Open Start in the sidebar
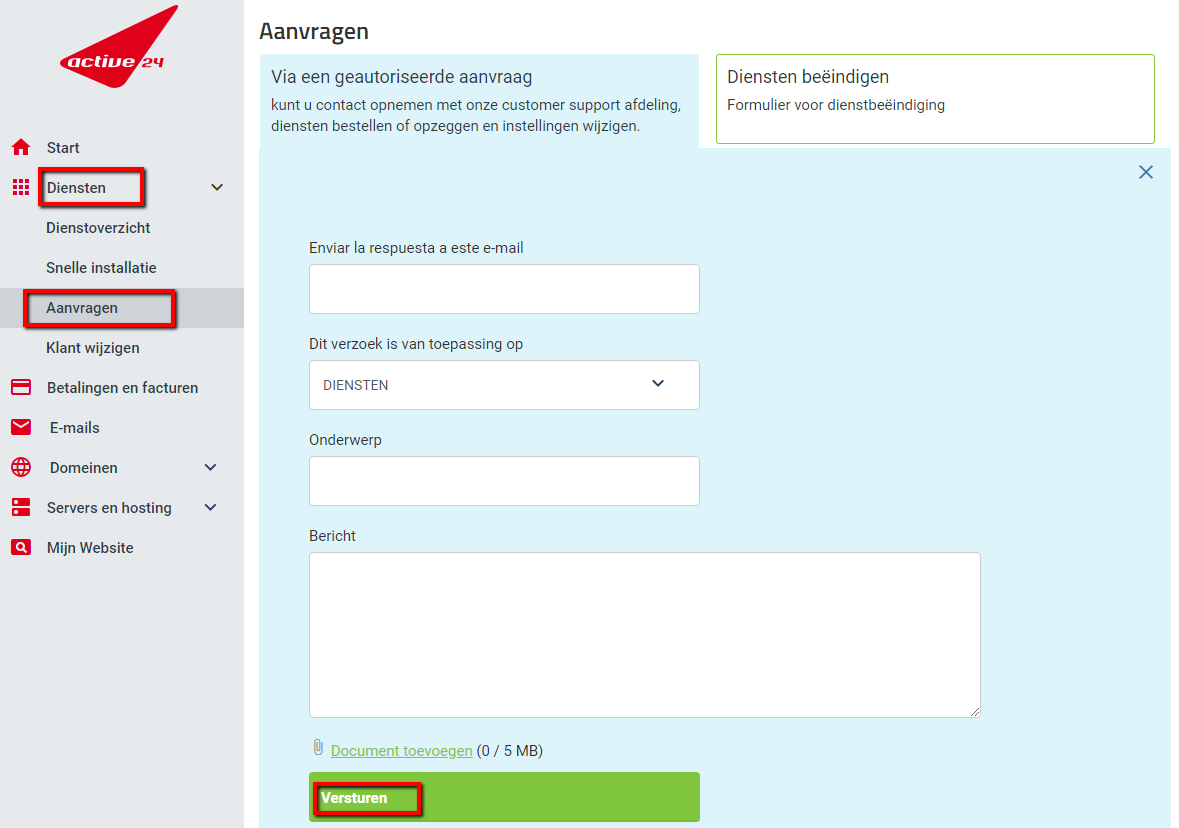This screenshot has width=1179, height=828. click(63, 148)
